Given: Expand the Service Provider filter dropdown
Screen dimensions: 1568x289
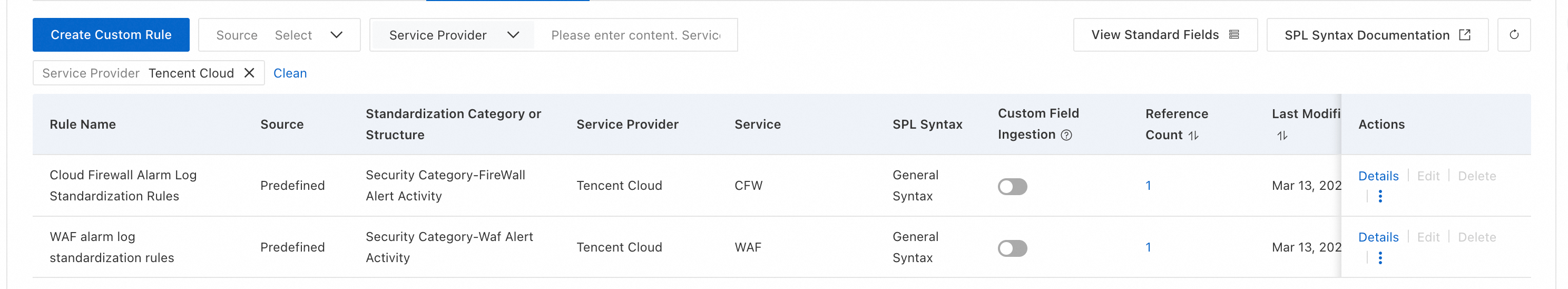Looking at the screenshot, I should click(x=453, y=35).
